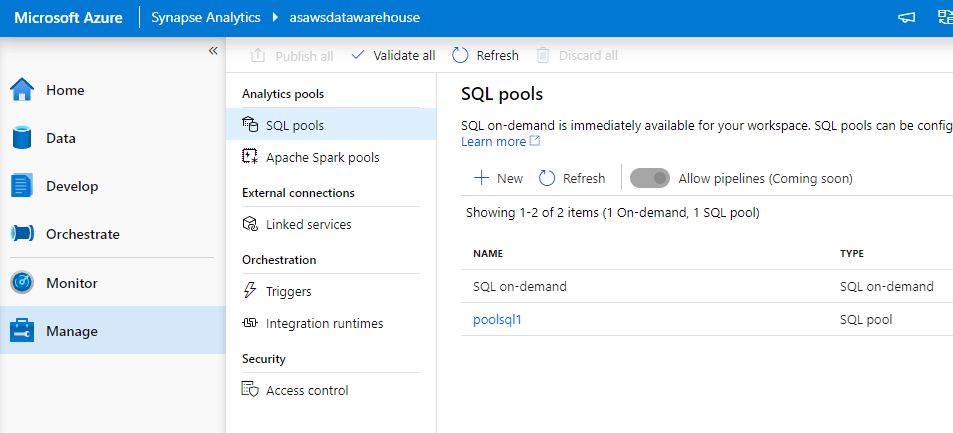The height and width of the screenshot is (433, 953).
Task: Select the Manage hub toolbox icon
Action: (22, 330)
